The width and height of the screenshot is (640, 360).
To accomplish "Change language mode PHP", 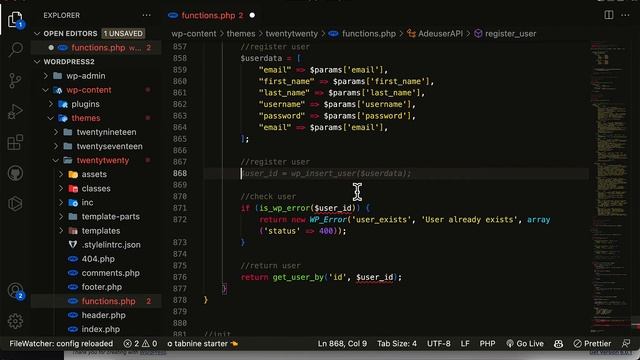I will coord(487,344).
